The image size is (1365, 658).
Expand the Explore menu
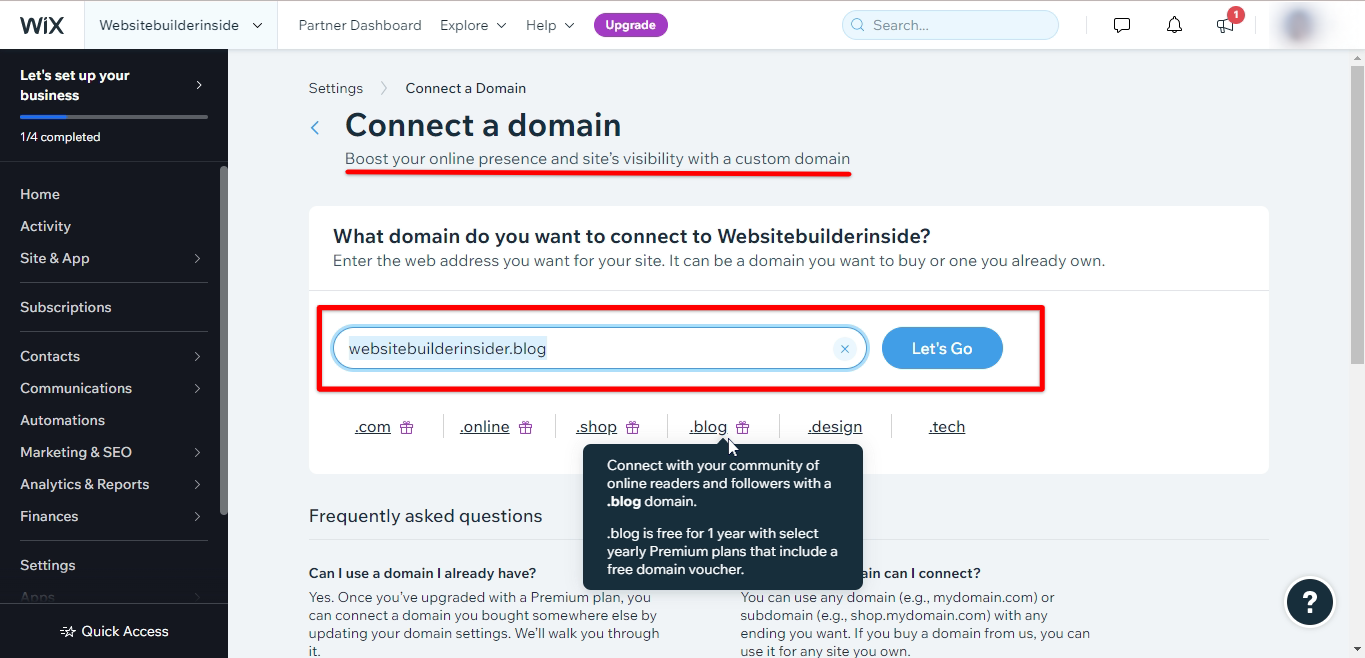473,25
